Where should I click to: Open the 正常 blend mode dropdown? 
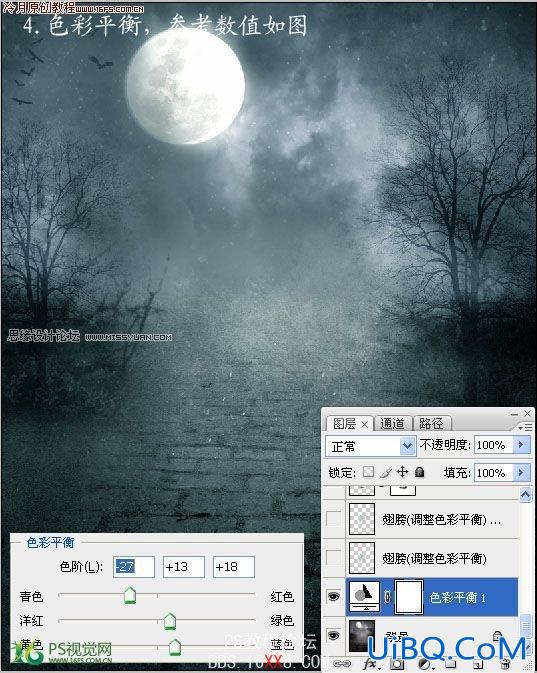[370, 446]
